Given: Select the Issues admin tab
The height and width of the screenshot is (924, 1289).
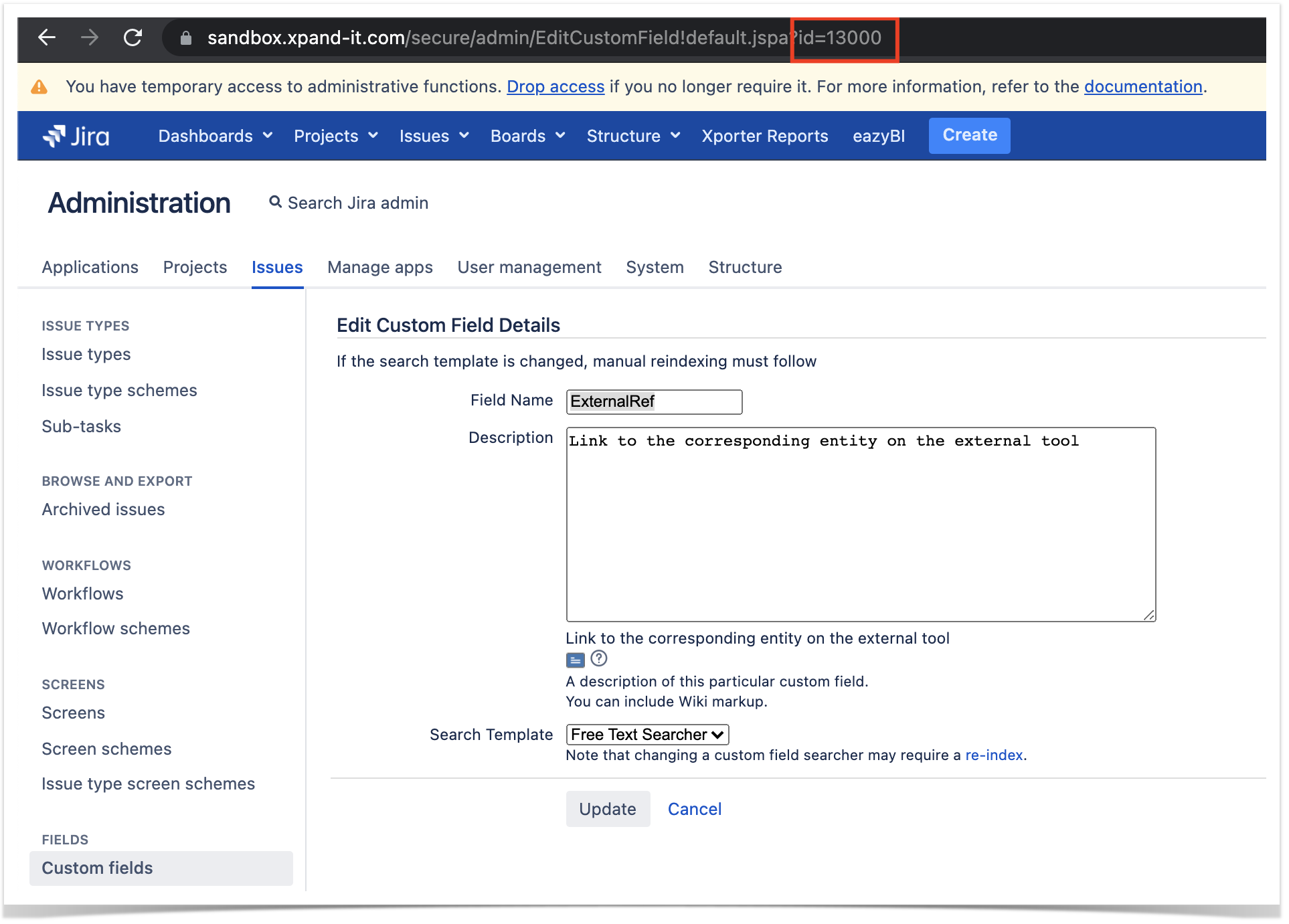Looking at the screenshot, I should [277, 267].
